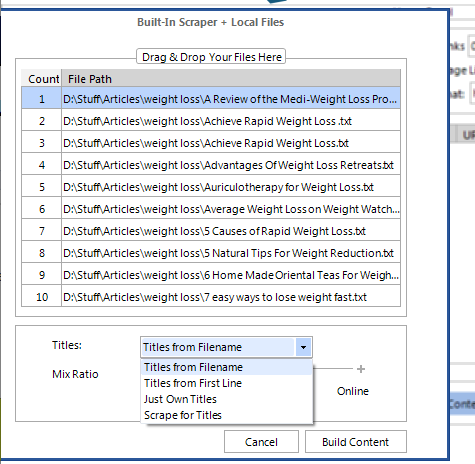Select row 1 Medi-Weight Loss review file
This screenshot has width=475, height=464.
[211, 99]
